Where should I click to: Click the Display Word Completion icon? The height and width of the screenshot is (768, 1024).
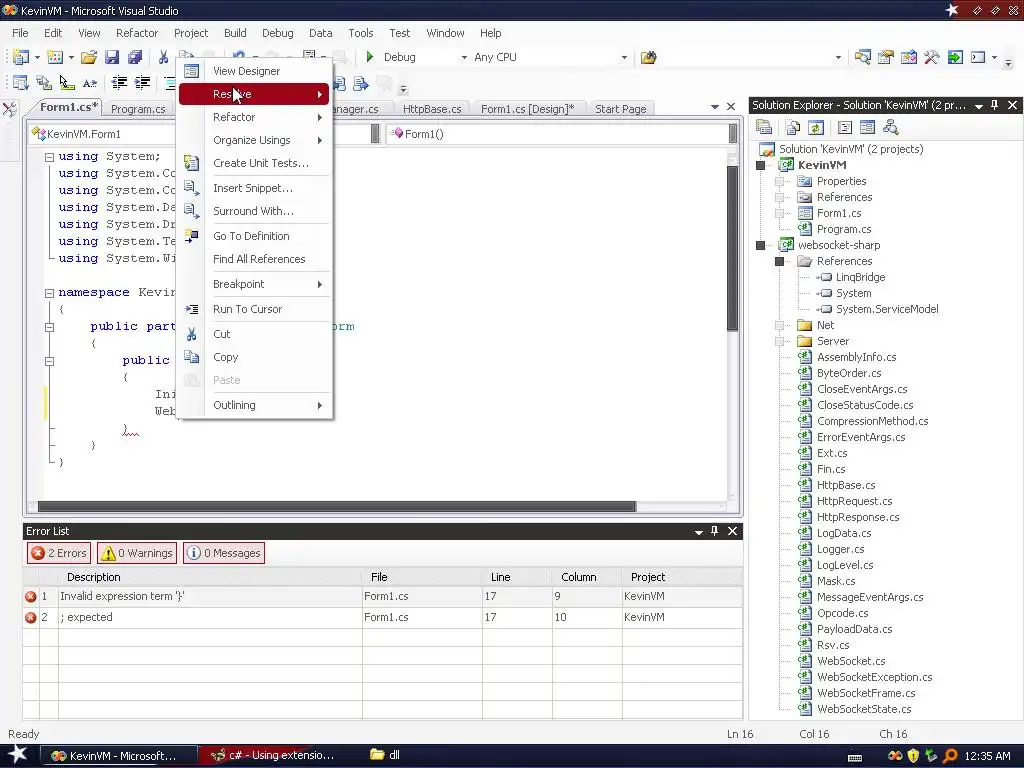(89, 83)
